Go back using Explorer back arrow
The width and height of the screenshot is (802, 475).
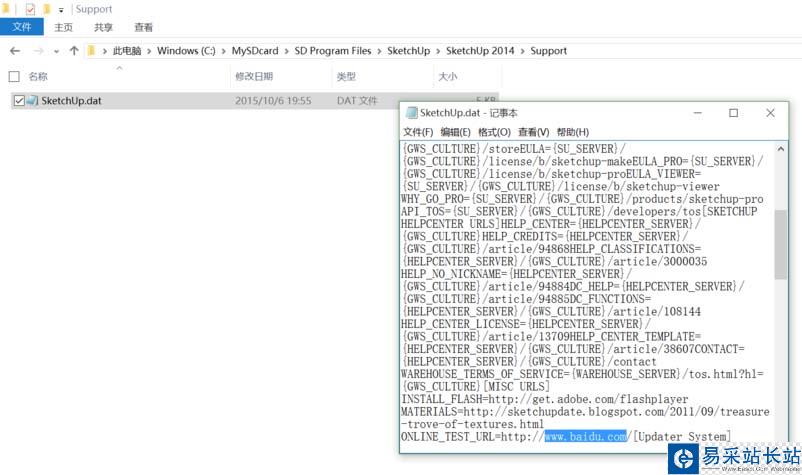pyautogui.click(x=15, y=51)
